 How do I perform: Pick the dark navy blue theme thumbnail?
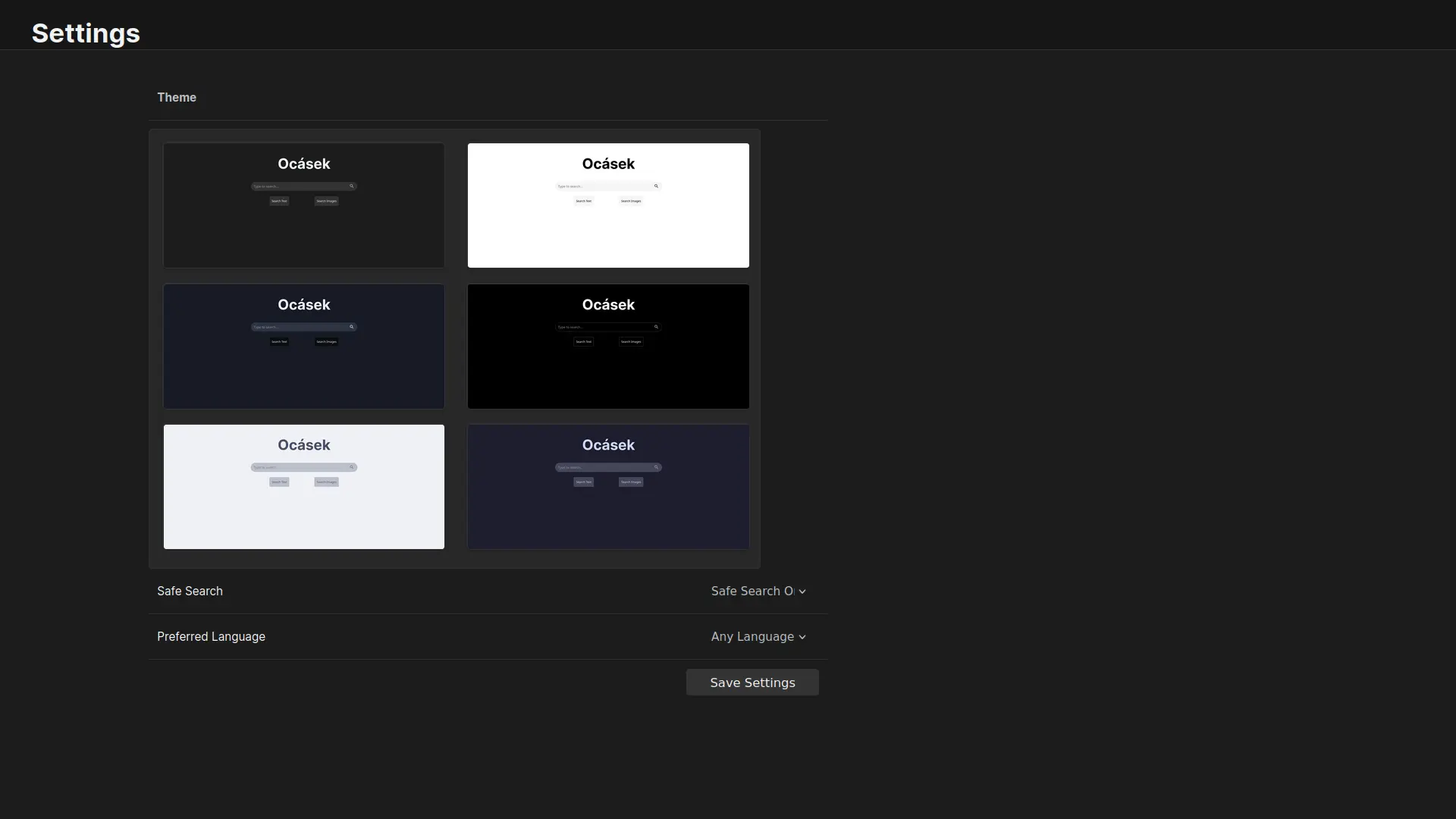[304, 347]
